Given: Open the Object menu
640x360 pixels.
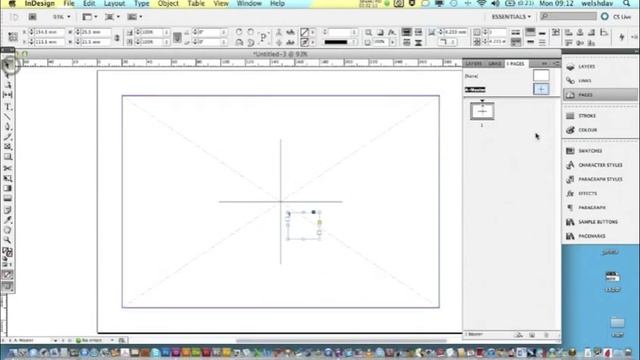Looking at the screenshot, I should pos(168,4).
